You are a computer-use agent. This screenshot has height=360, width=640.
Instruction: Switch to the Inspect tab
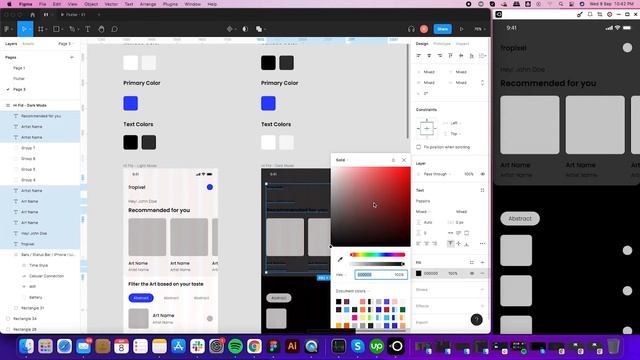[x=462, y=44]
